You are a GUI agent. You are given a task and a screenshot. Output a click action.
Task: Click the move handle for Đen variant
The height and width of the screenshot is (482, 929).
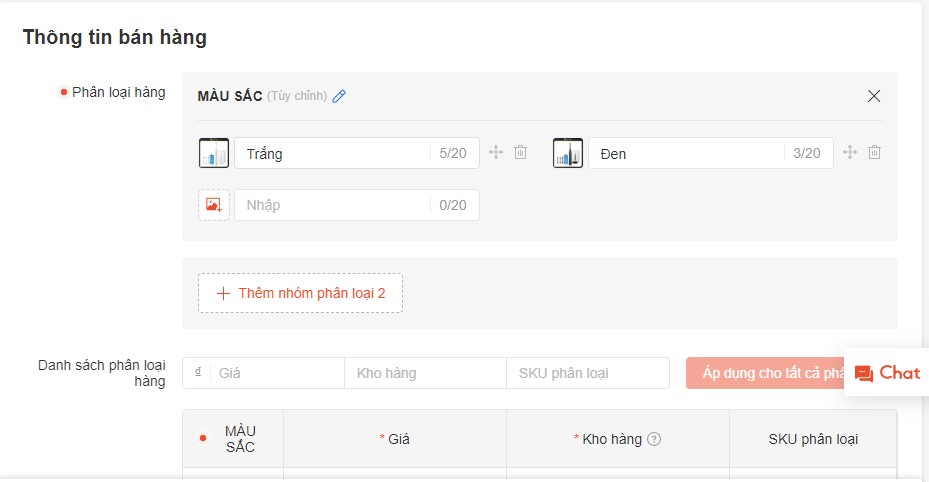850,152
